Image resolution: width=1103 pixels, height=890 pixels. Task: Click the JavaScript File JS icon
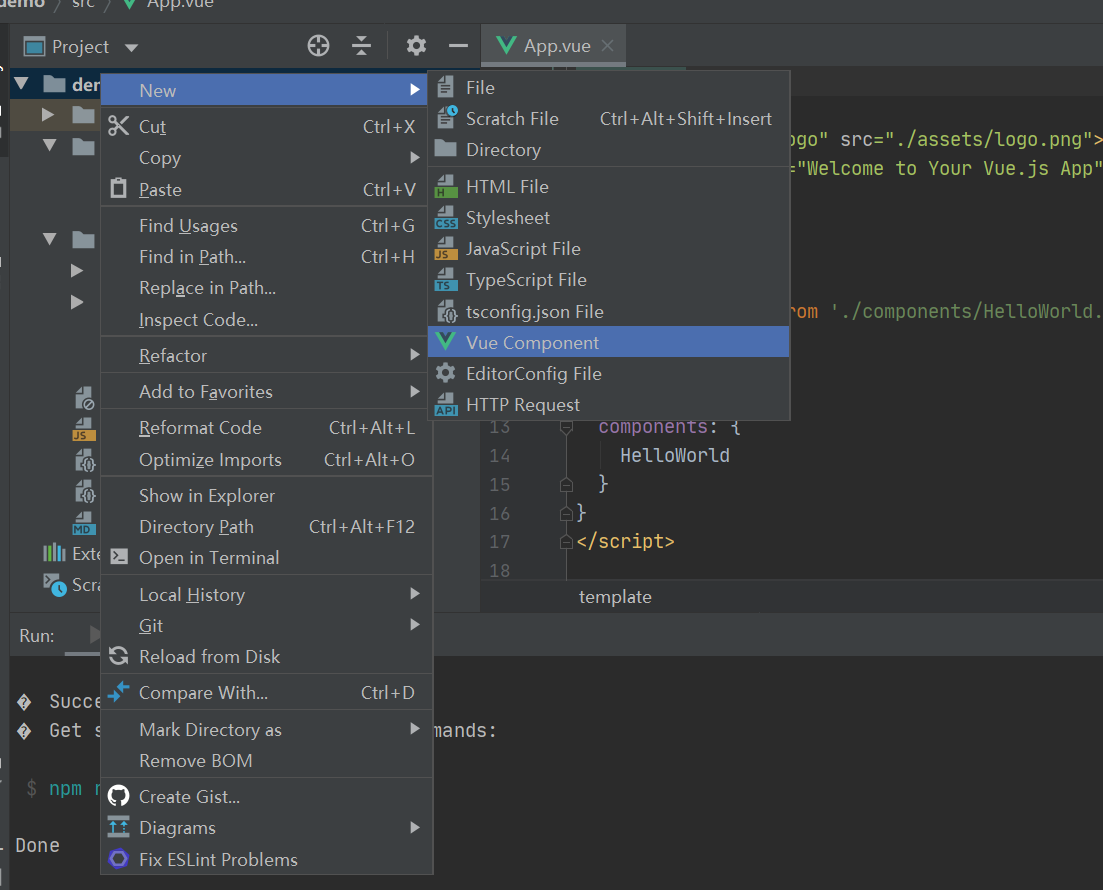pos(445,248)
